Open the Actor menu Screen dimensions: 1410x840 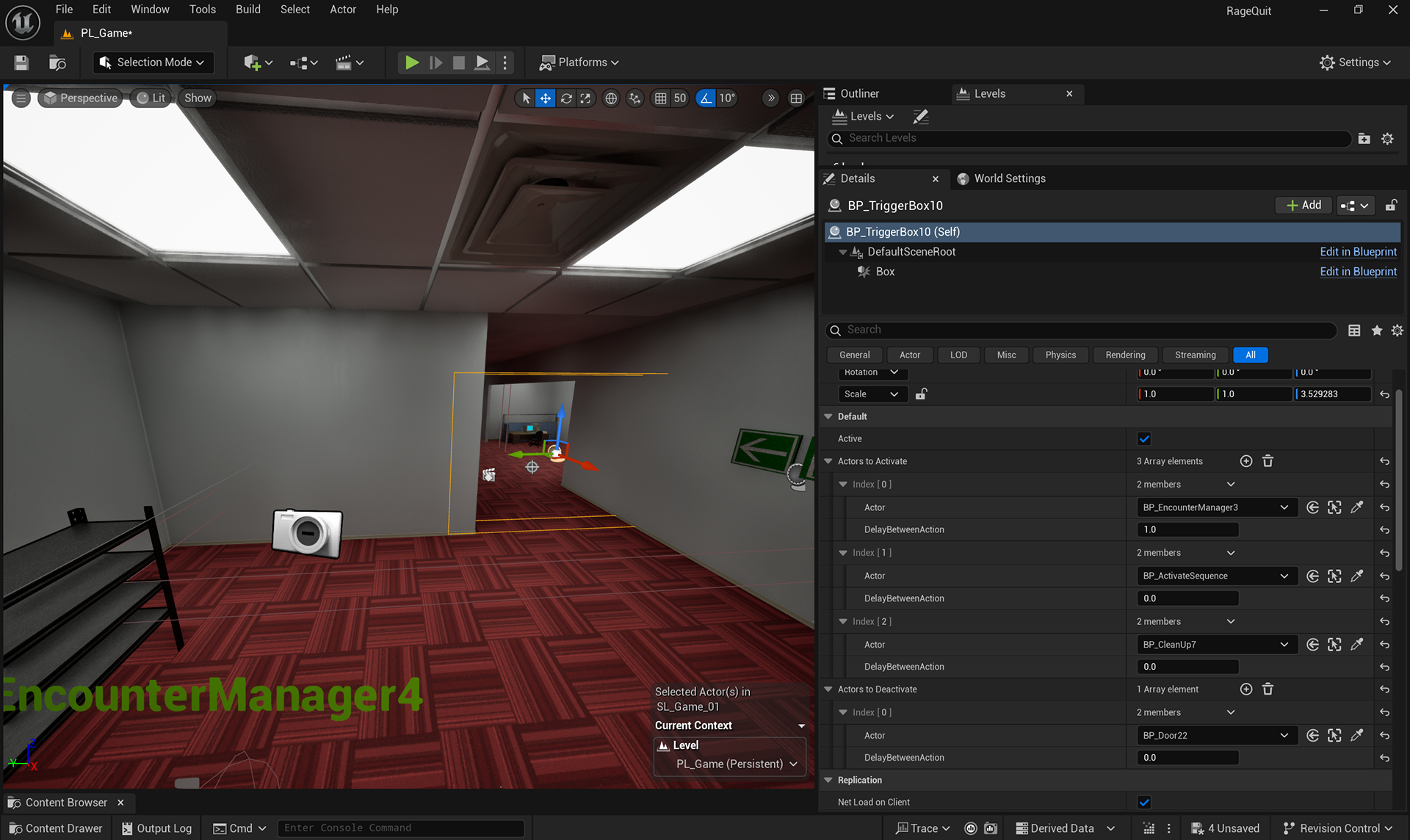[342, 10]
